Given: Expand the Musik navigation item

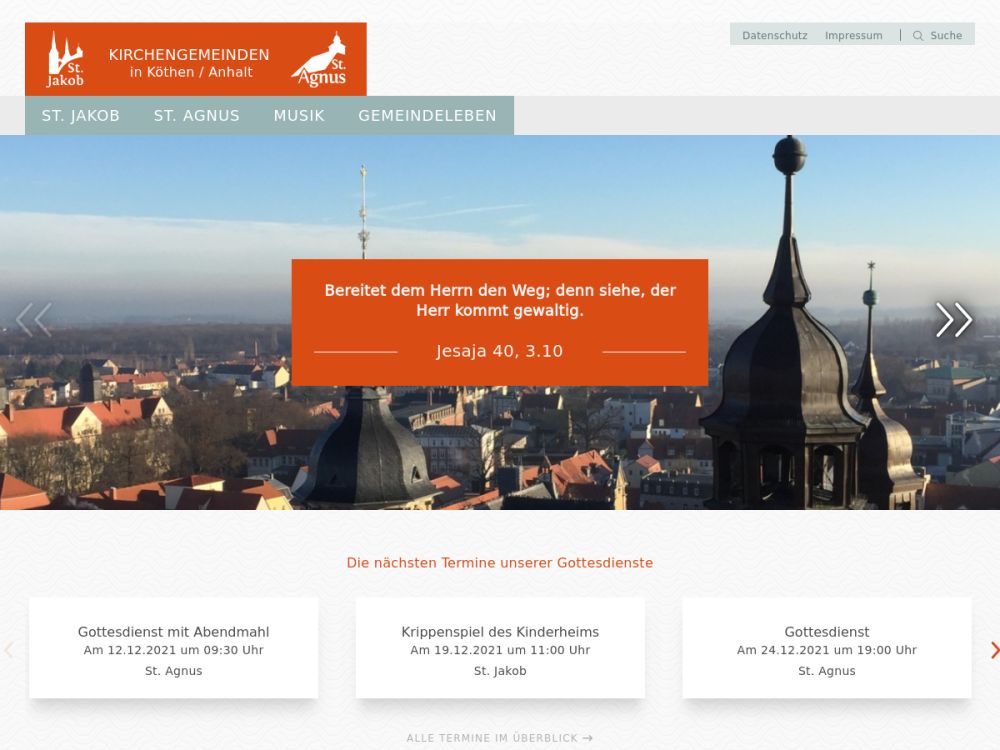Looking at the screenshot, I should click(299, 116).
